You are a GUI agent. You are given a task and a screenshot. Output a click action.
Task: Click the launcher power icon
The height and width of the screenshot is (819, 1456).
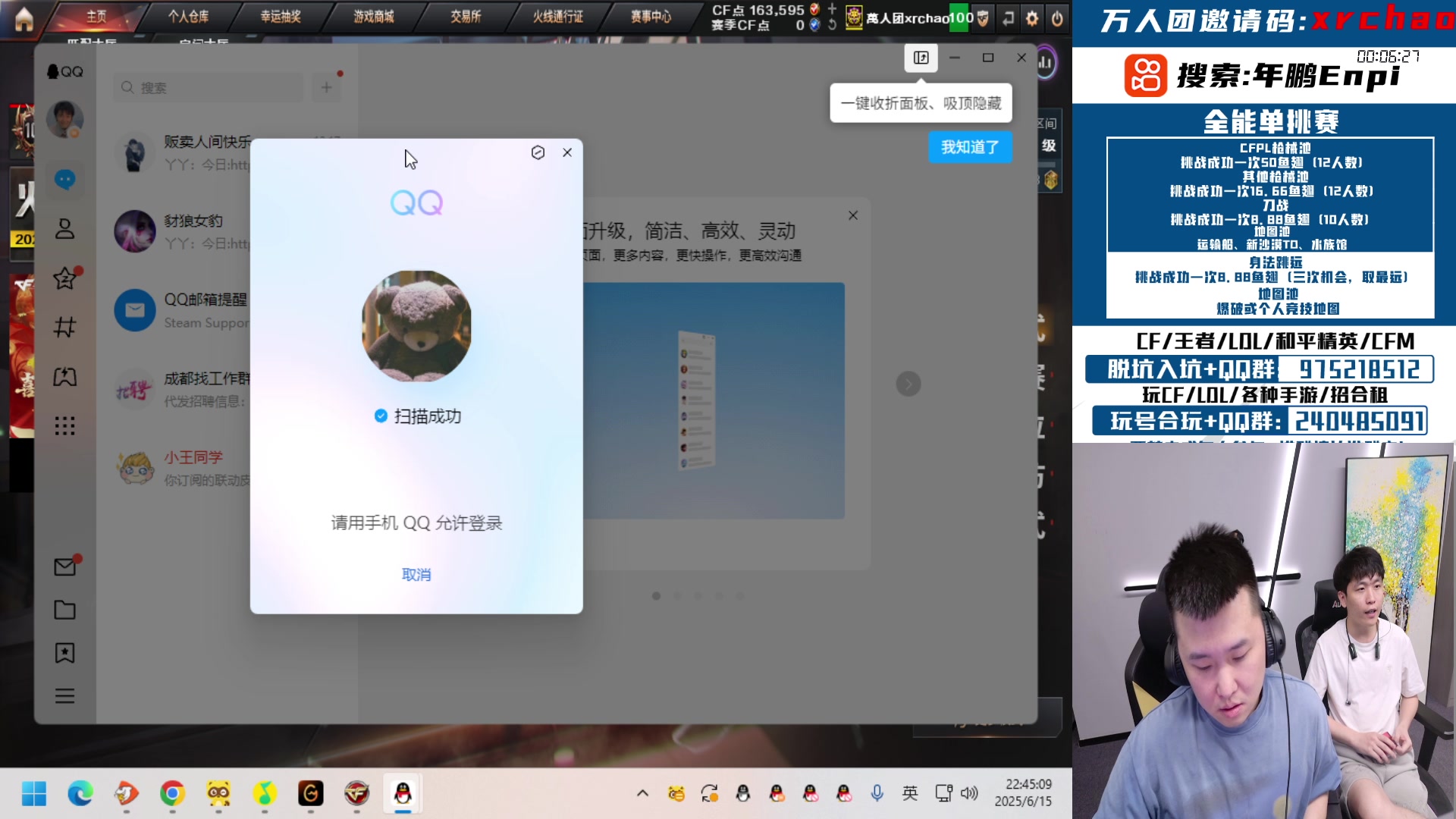tap(1057, 18)
